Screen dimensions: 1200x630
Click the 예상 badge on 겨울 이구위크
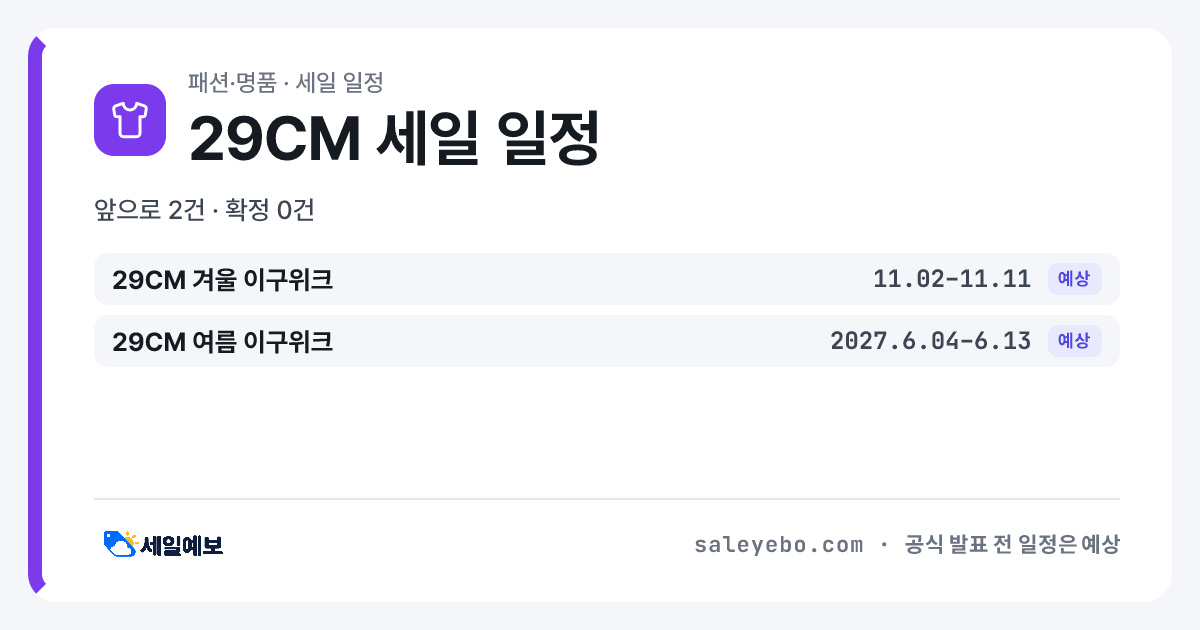pos(1074,279)
